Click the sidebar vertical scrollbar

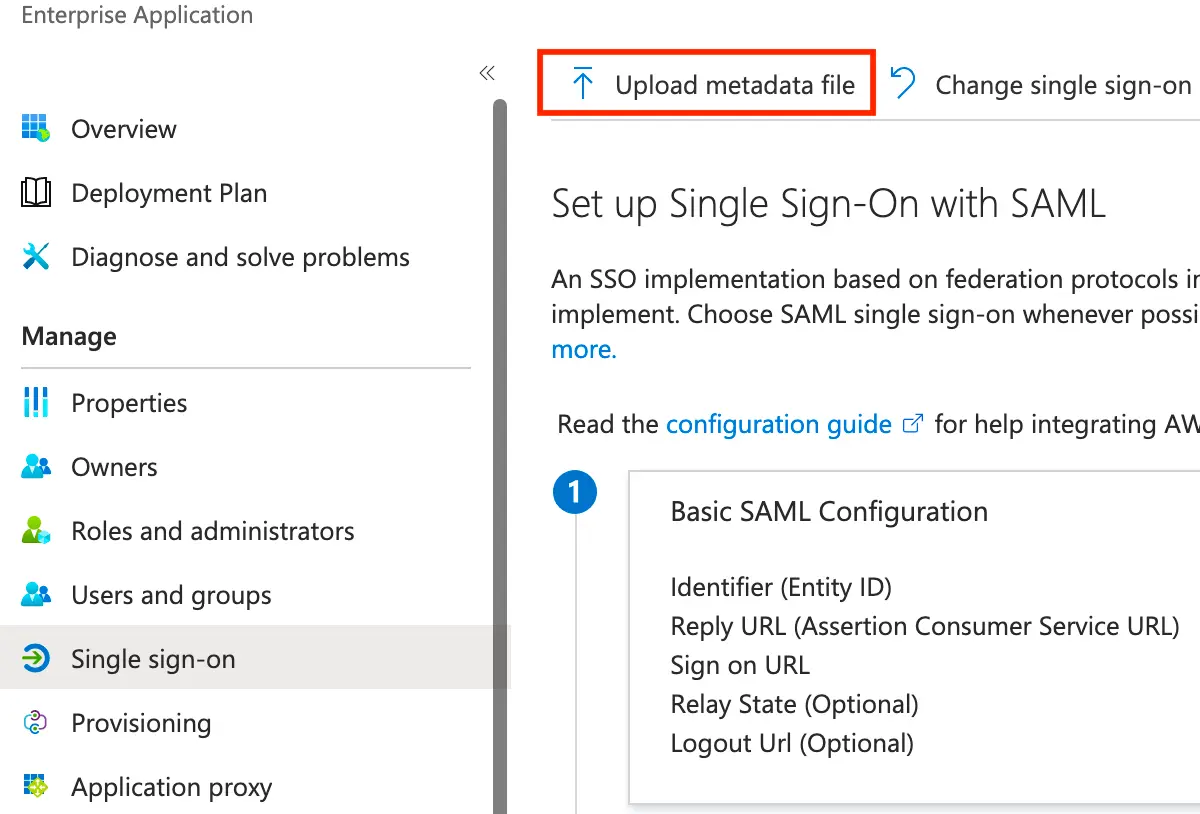500,450
